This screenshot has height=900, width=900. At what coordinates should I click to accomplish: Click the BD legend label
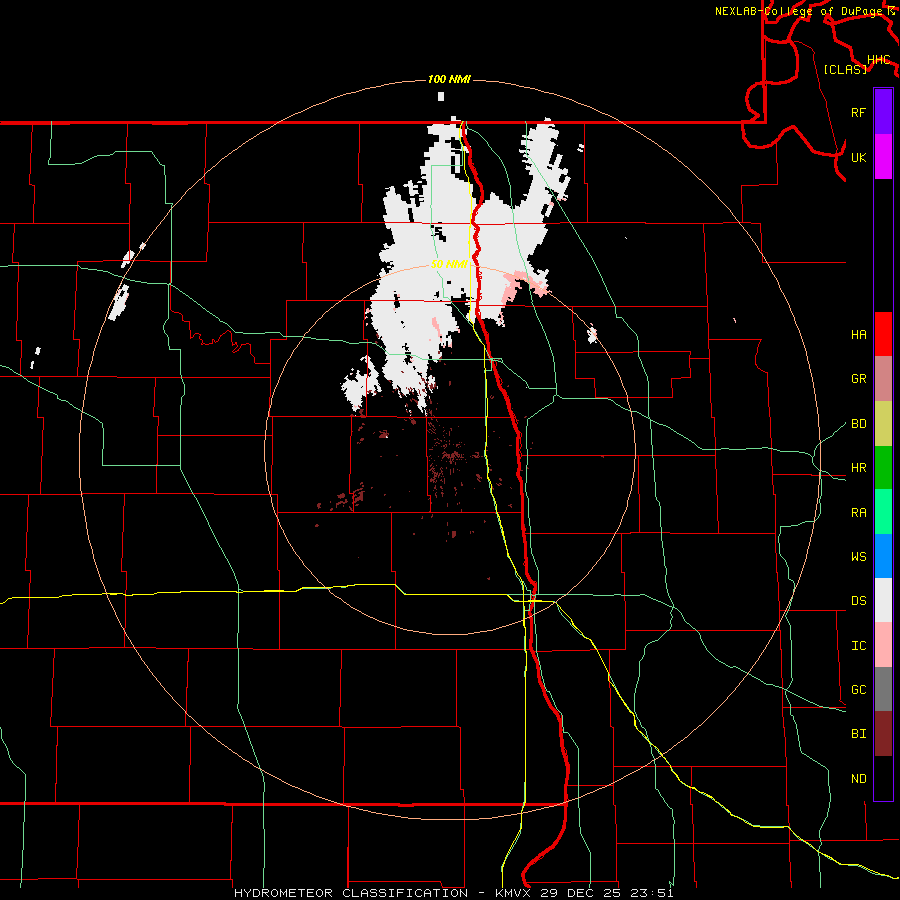(859, 424)
